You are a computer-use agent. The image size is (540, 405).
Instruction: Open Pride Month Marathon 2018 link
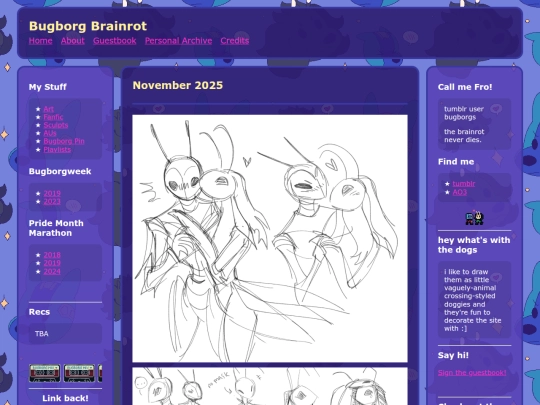click(x=52, y=255)
